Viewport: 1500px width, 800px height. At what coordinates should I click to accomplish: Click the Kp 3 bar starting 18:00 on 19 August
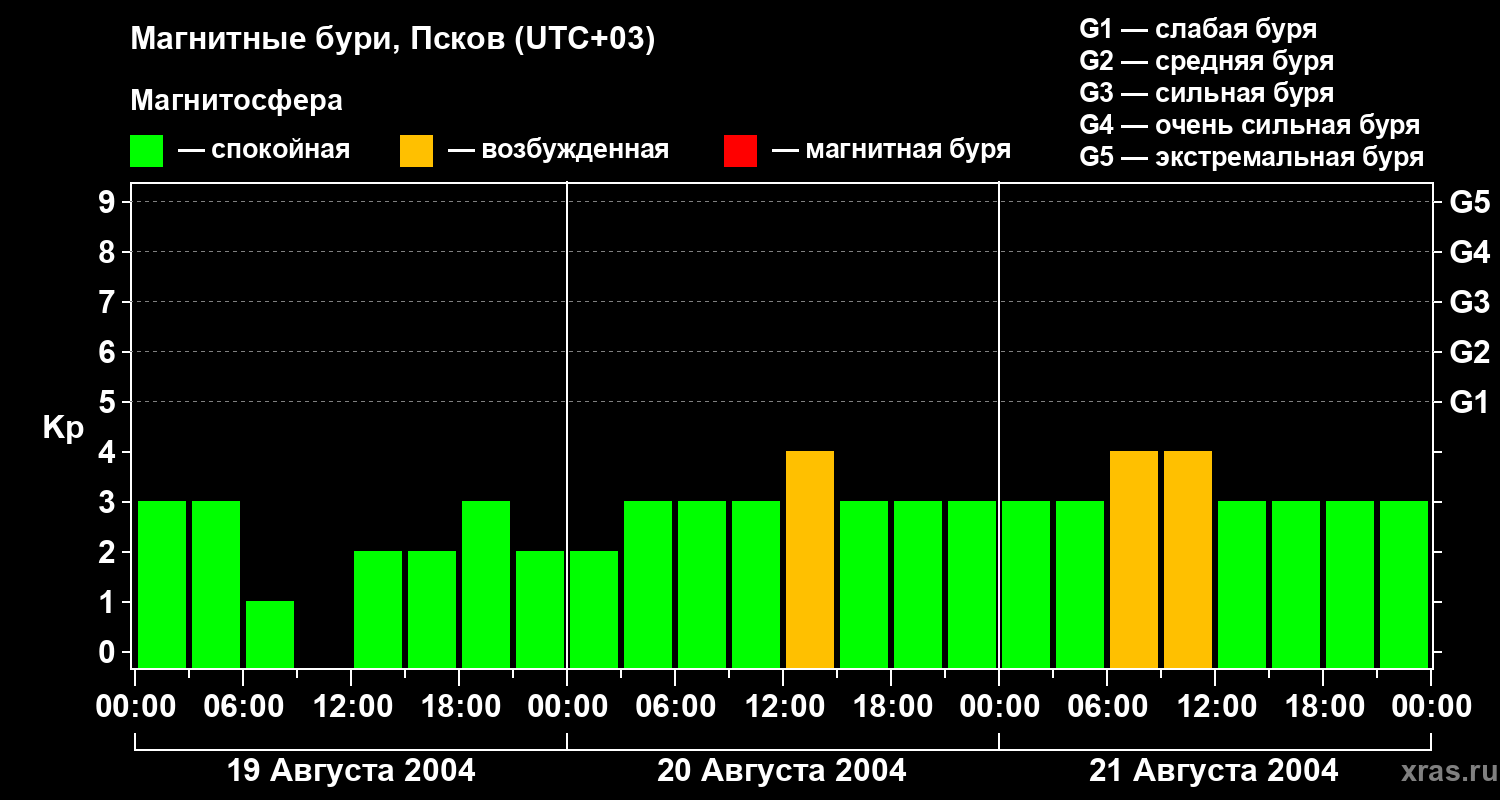486,584
